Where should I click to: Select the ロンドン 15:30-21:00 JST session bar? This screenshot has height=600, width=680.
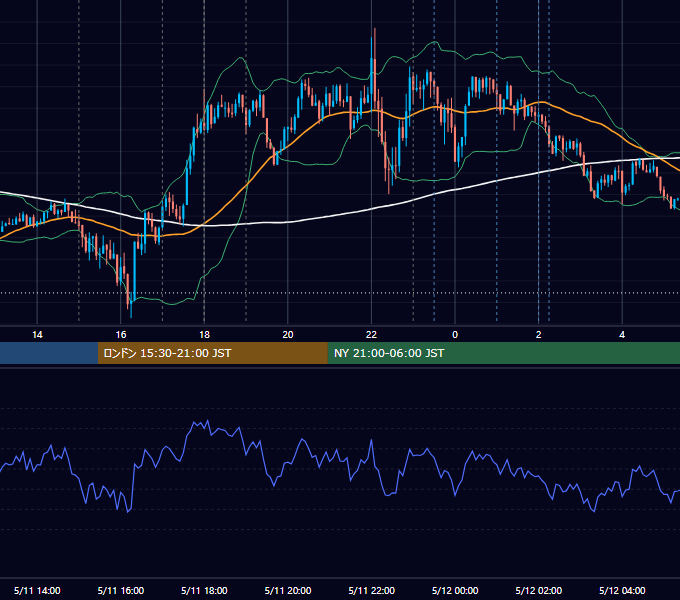click(212, 353)
